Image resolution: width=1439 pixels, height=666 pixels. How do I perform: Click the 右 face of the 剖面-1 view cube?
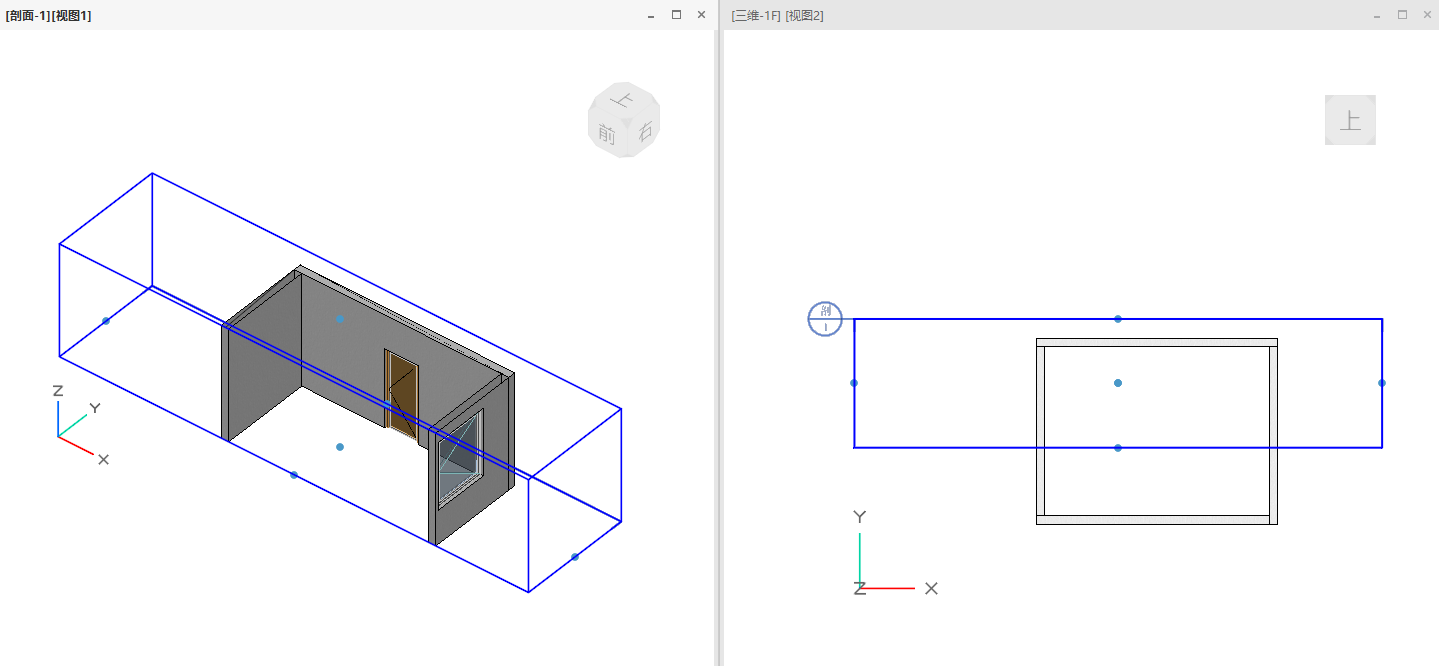(645, 131)
